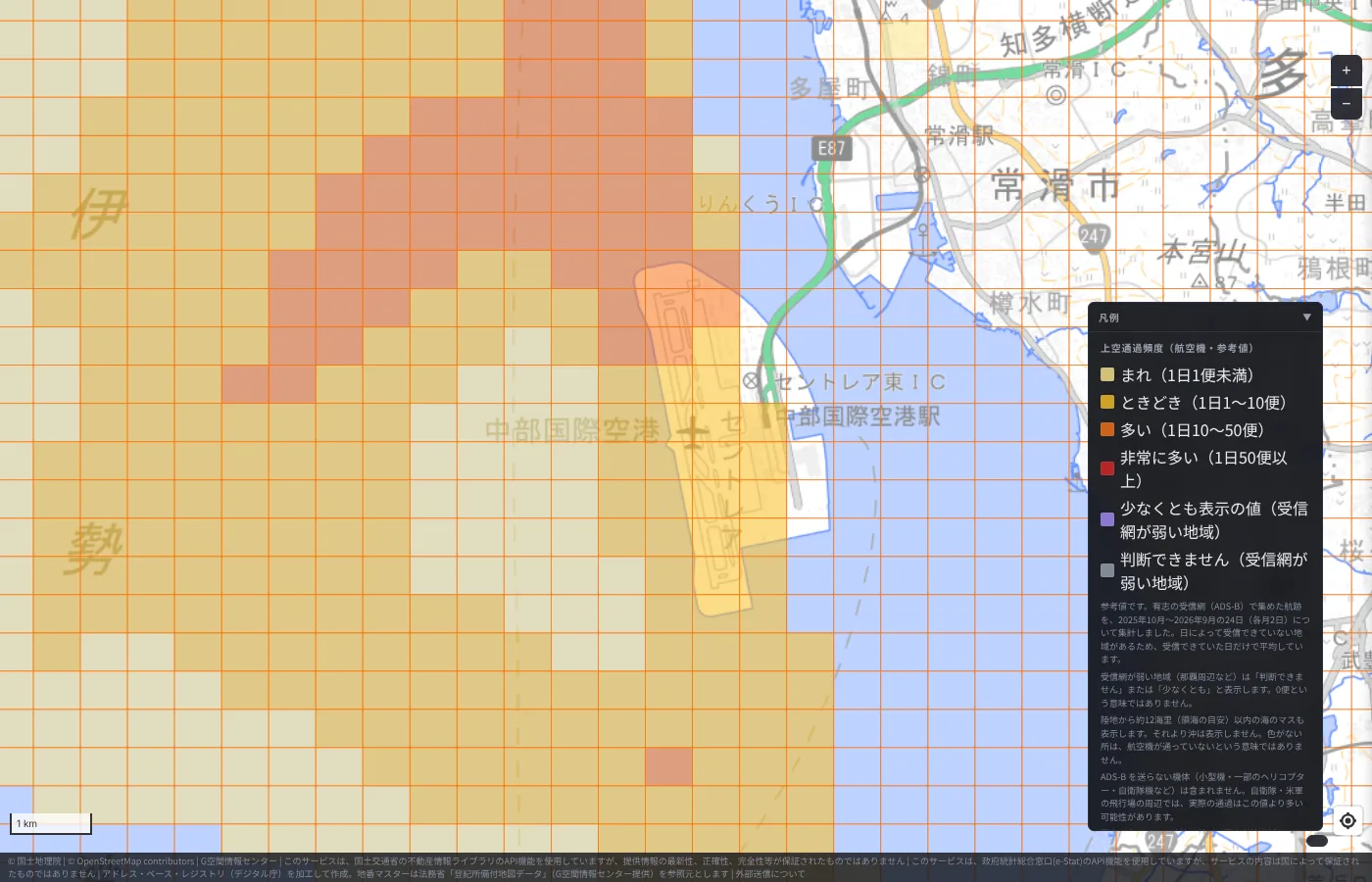
Task: Click the 常滑駅 station label
Action: (959, 136)
